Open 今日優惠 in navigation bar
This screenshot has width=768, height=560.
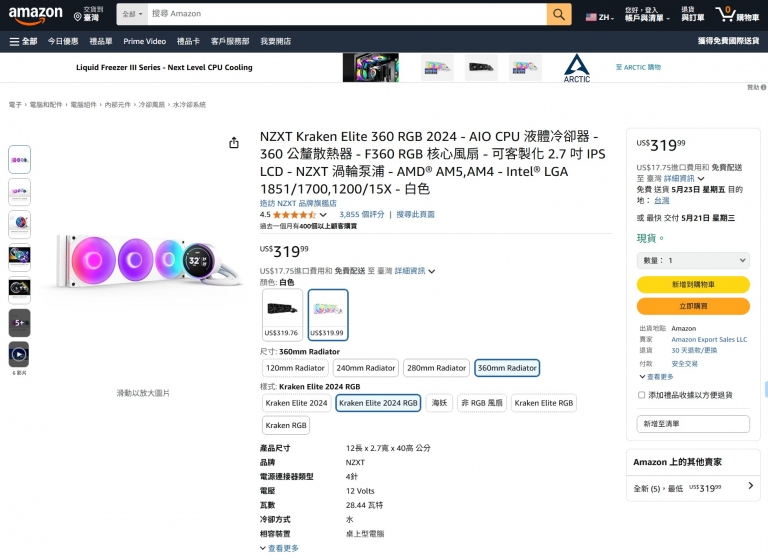(x=63, y=41)
